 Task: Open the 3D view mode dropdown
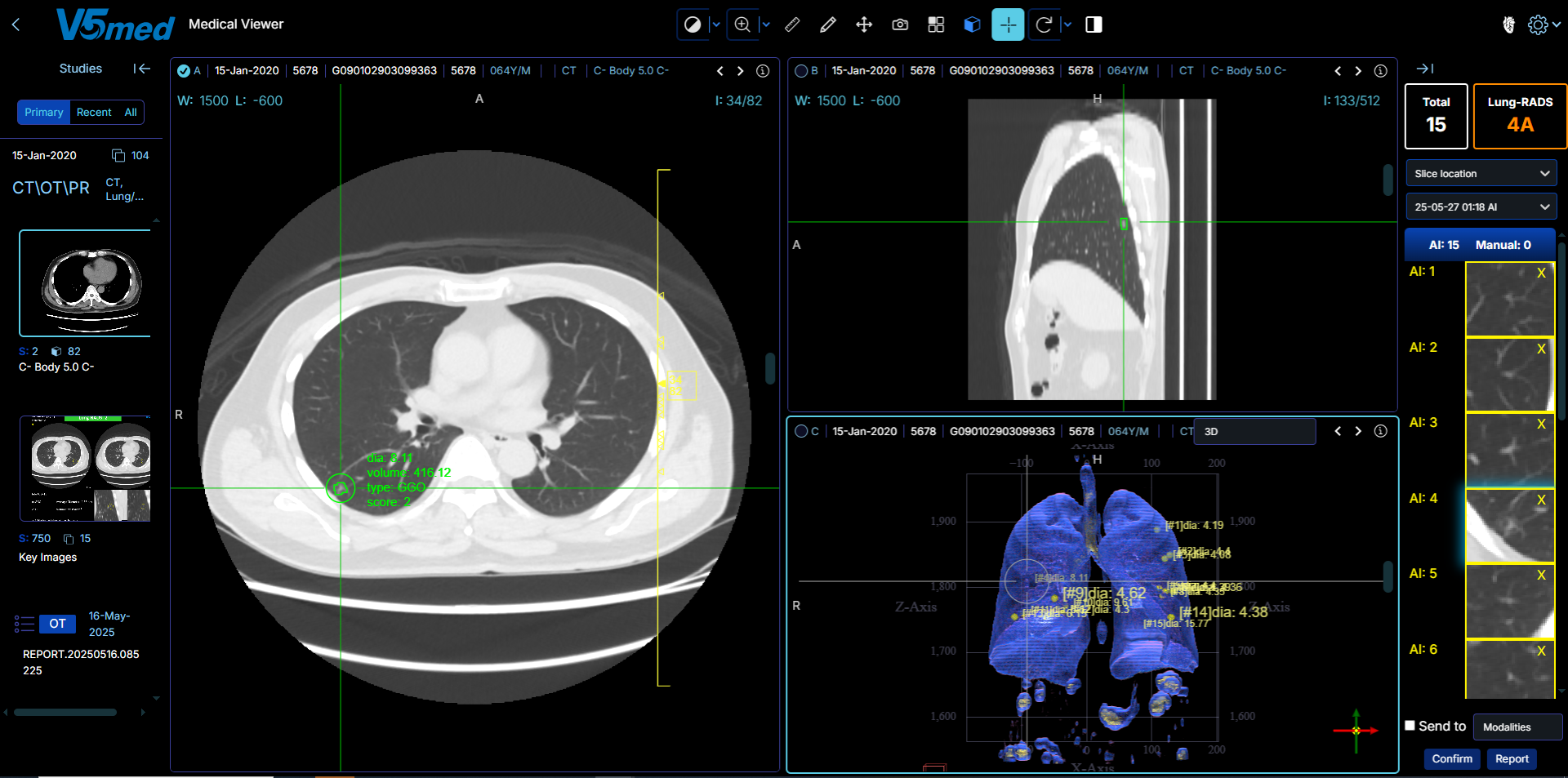point(1254,431)
